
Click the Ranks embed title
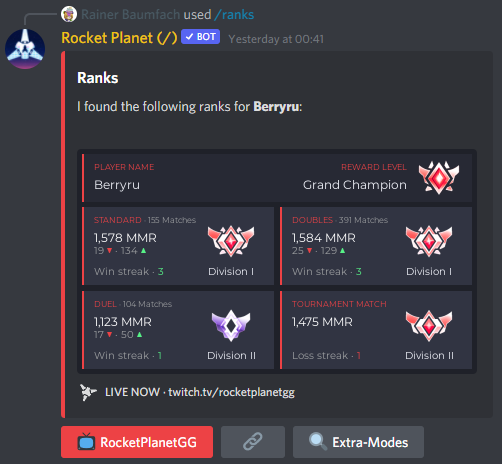tap(98, 78)
